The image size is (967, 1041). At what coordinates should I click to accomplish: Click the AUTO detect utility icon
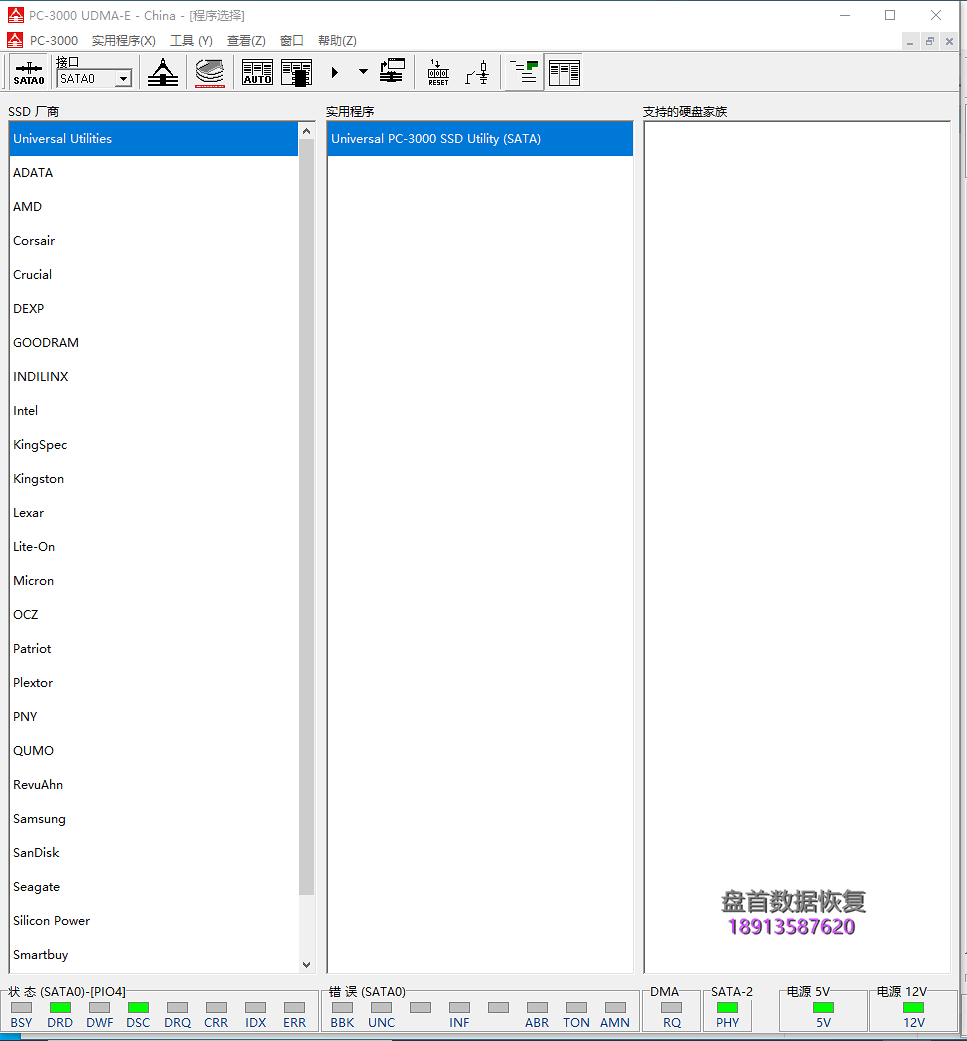[258, 72]
